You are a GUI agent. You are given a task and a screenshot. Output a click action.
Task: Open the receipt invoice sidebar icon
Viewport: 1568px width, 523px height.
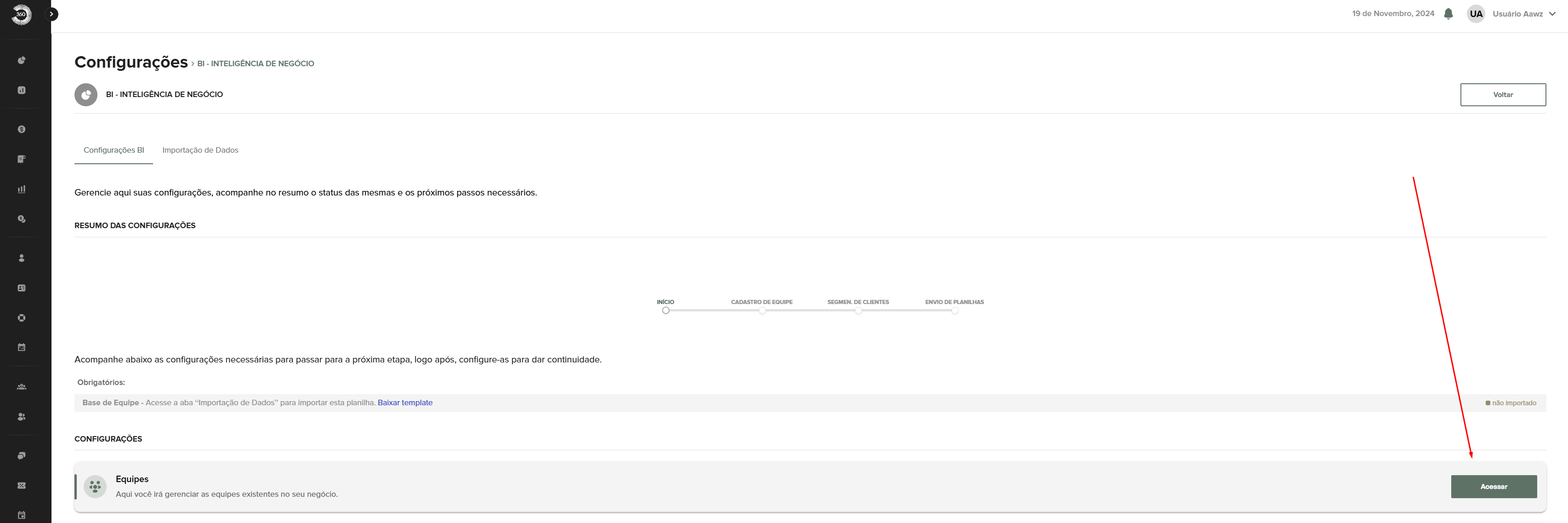pyautogui.click(x=21, y=159)
